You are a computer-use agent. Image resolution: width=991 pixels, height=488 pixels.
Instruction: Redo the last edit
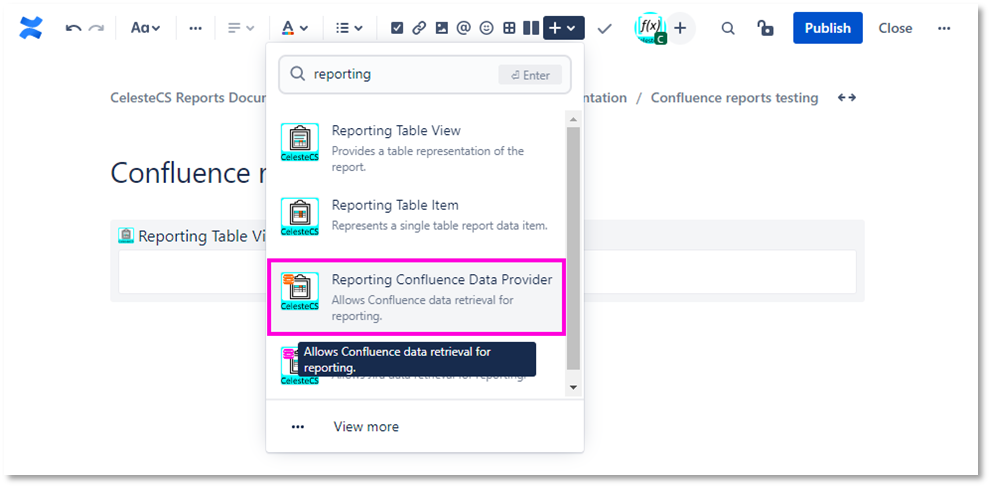coord(96,28)
